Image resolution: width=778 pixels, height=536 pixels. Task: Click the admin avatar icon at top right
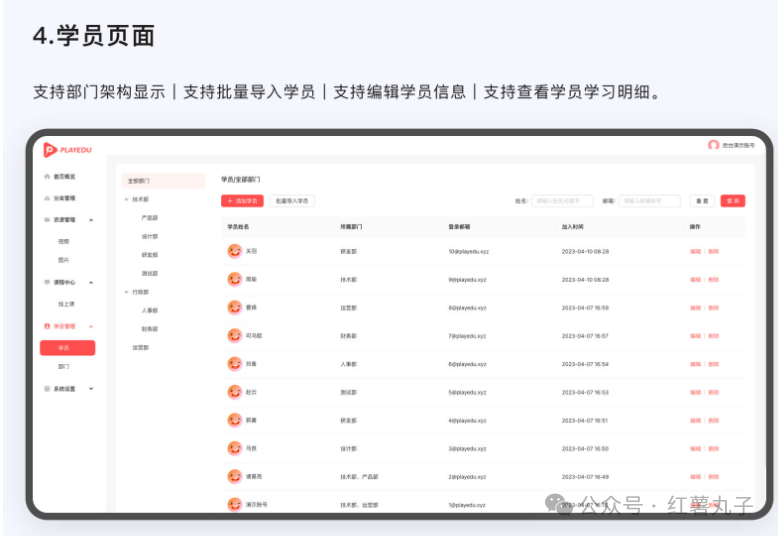click(x=713, y=145)
